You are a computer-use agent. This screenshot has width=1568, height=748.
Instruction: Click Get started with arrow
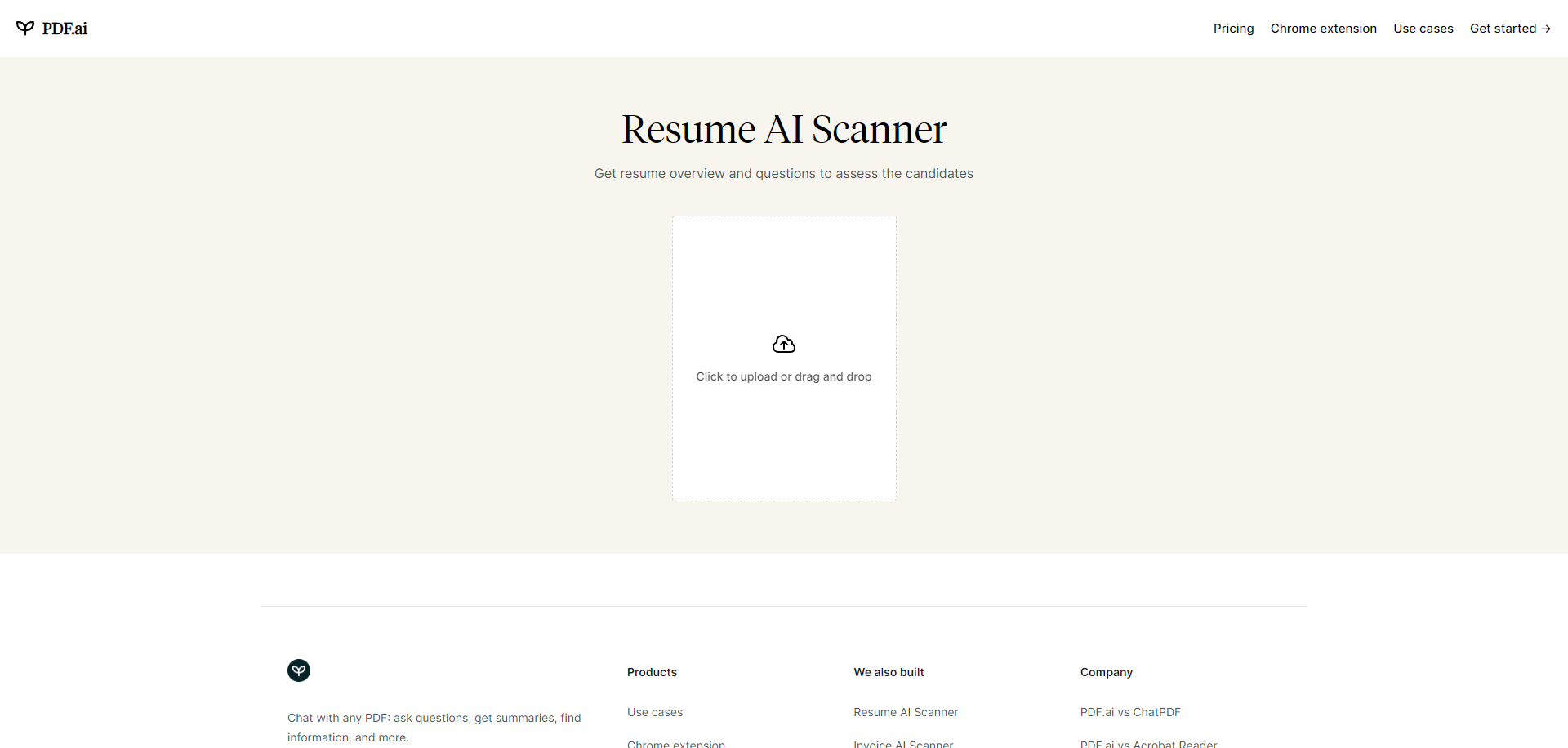point(1510,29)
